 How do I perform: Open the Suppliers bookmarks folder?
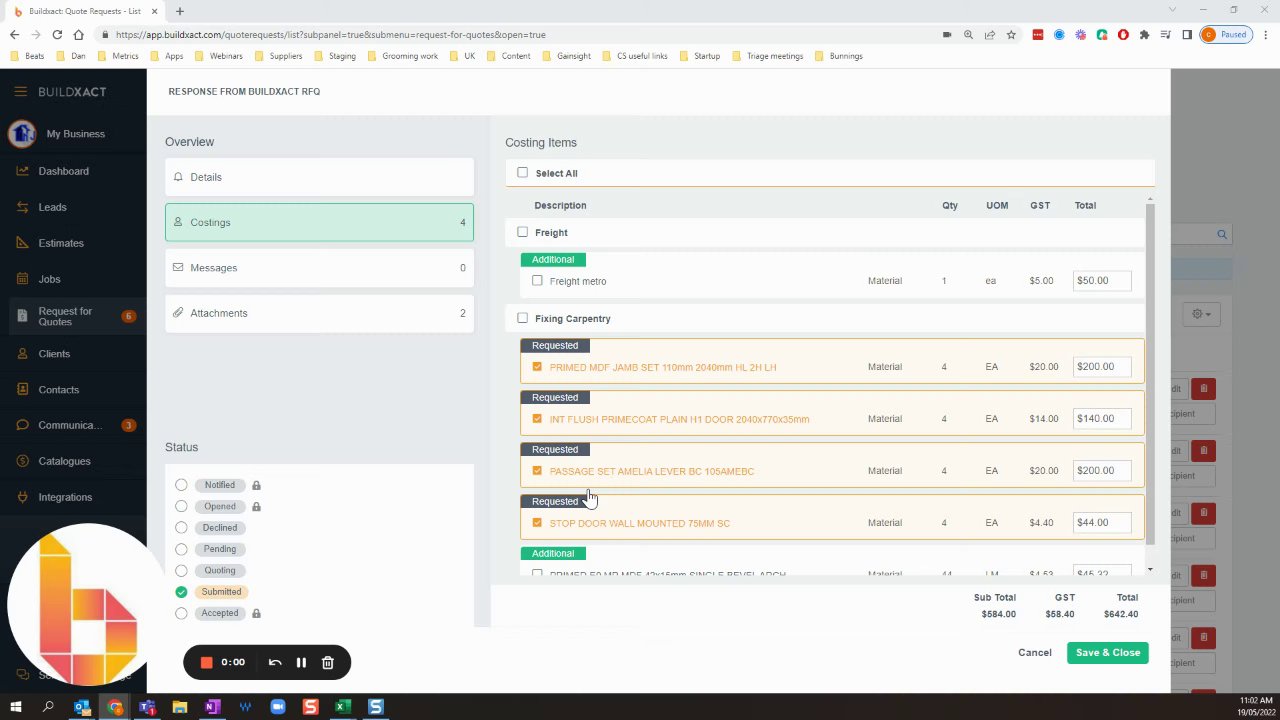tap(279, 56)
